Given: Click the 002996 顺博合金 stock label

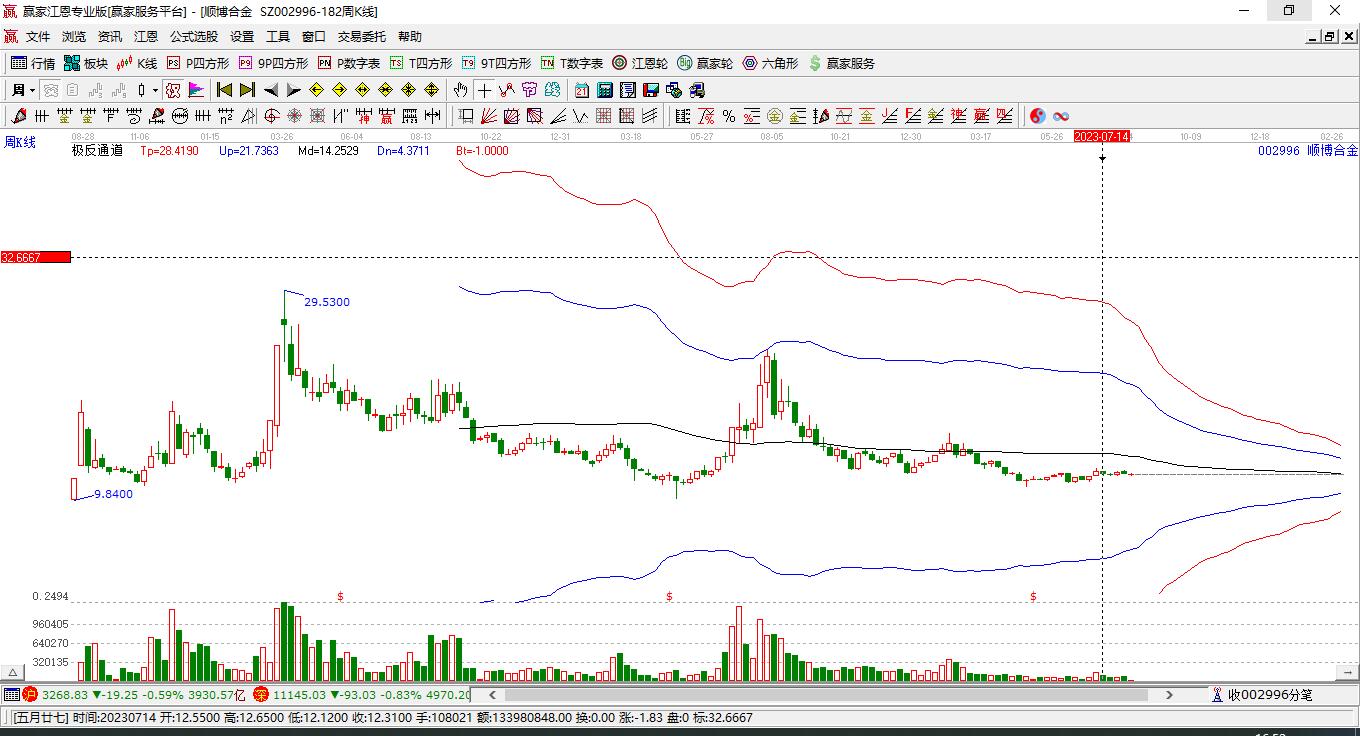Looking at the screenshot, I should coord(1308,151).
